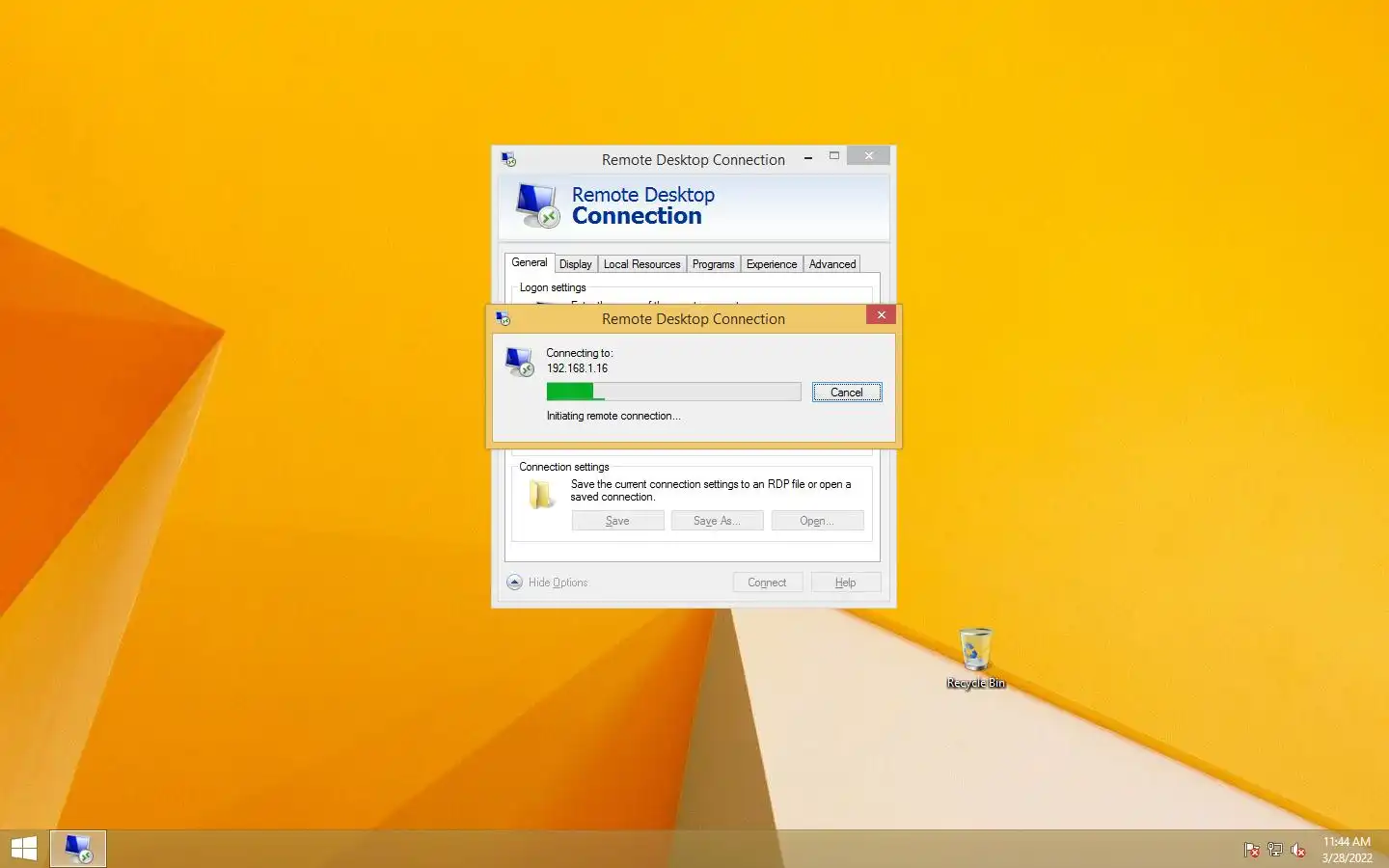1389x868 pixels.
Task: Click the Connect button
Action: [x=767, y=583]
